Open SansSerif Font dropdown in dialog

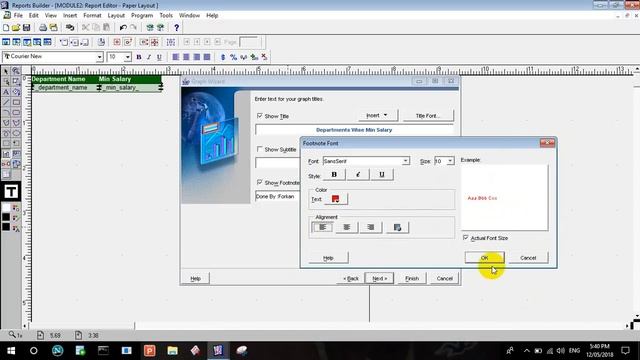(x=405, y=161)
